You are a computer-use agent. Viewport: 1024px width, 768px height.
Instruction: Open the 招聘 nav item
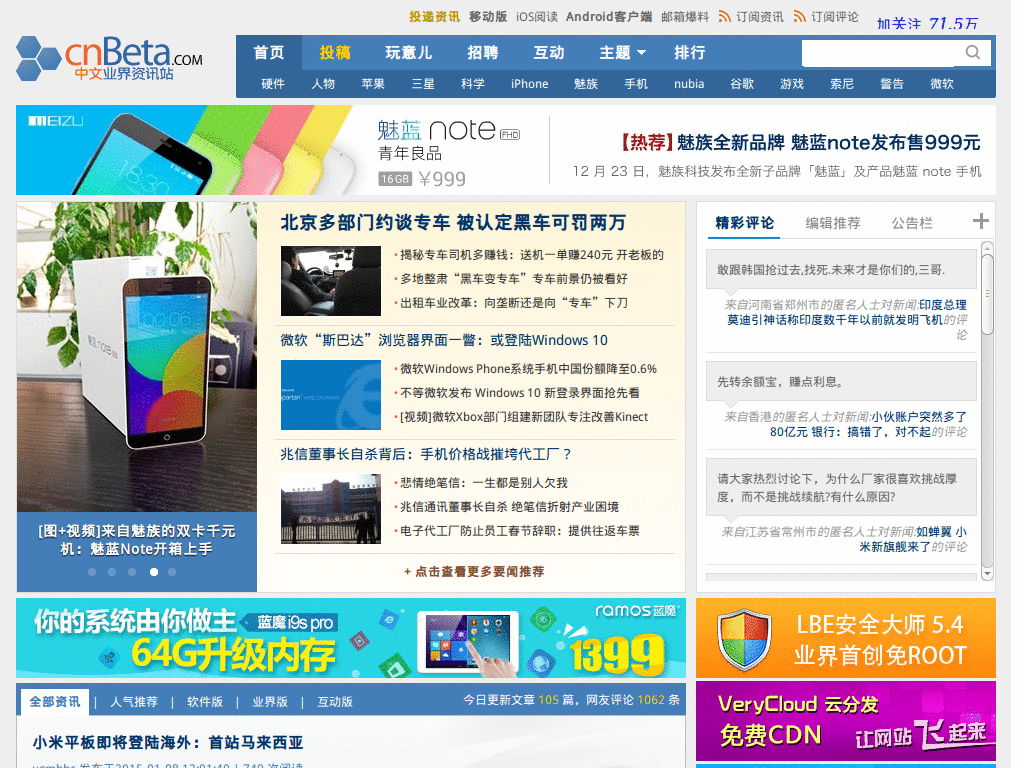tap(483, 52)
